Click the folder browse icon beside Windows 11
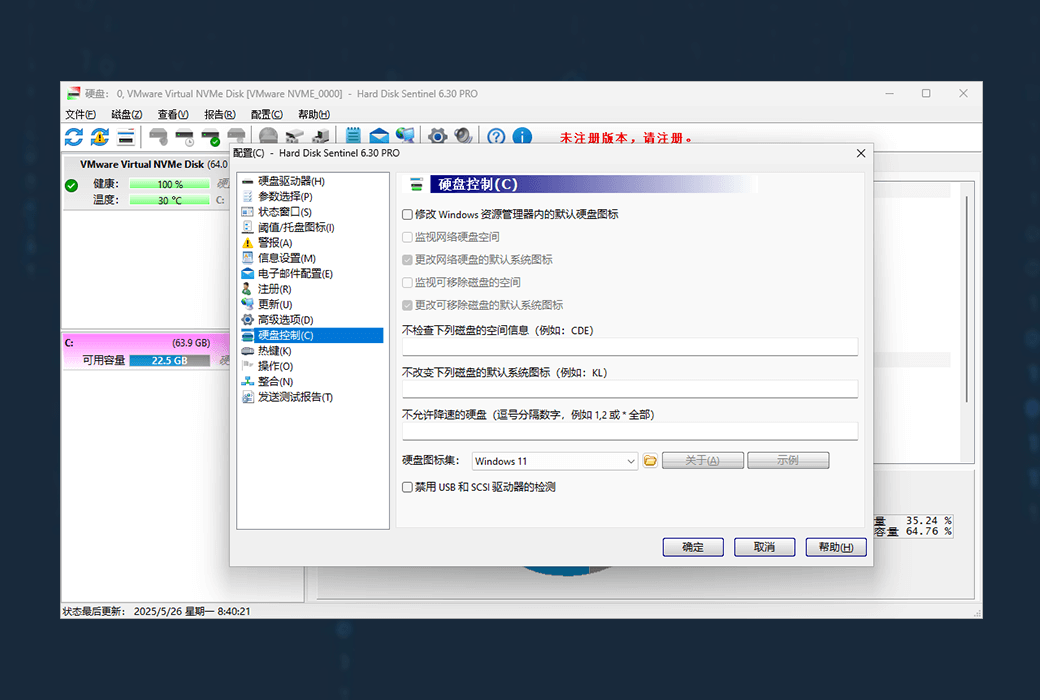1040x700 pixels. coord(650,460)
